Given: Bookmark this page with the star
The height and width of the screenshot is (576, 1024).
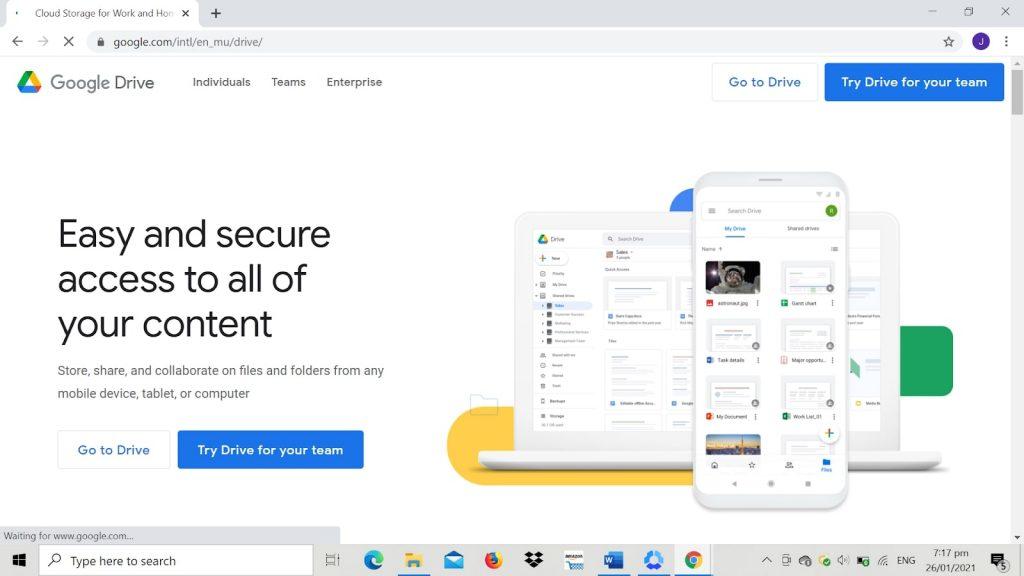Looking at the screenshot, I should click(x=949, y=42).
